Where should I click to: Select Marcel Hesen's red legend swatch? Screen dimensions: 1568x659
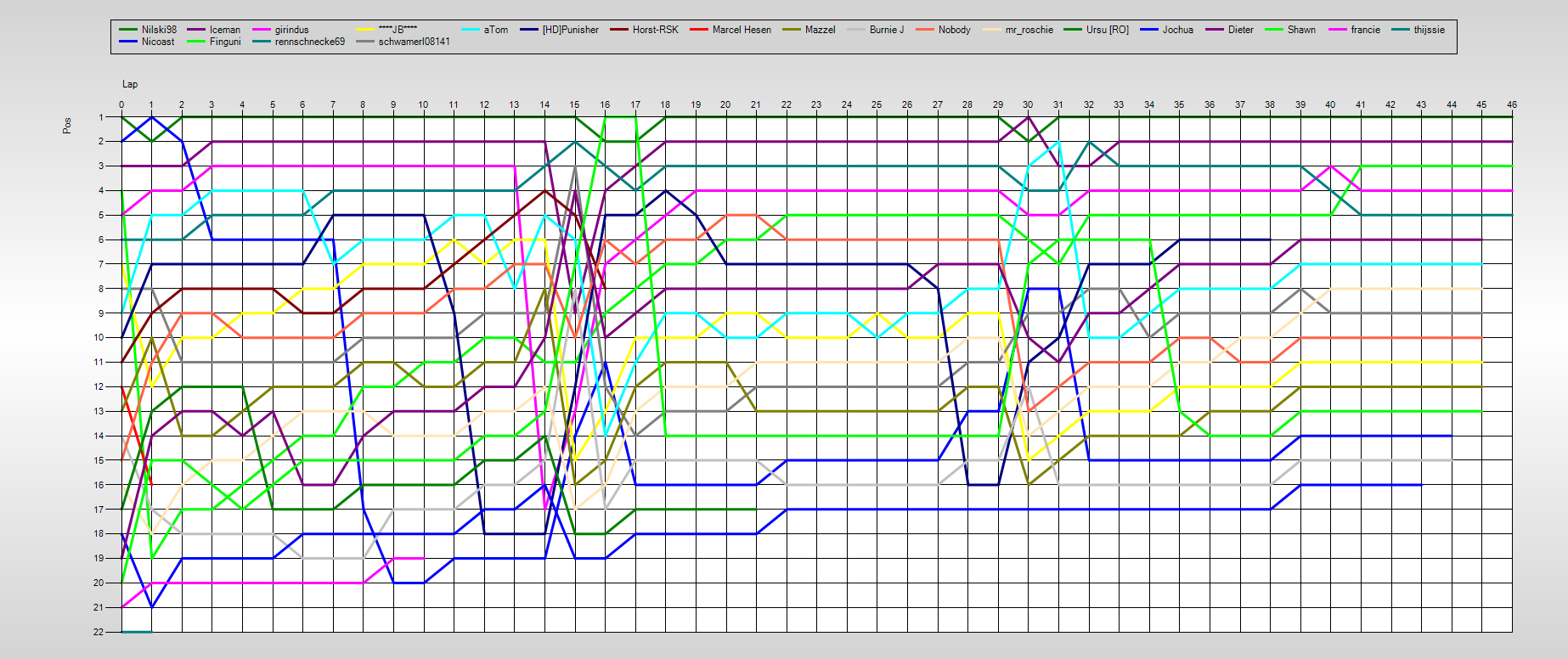[699, 30]
